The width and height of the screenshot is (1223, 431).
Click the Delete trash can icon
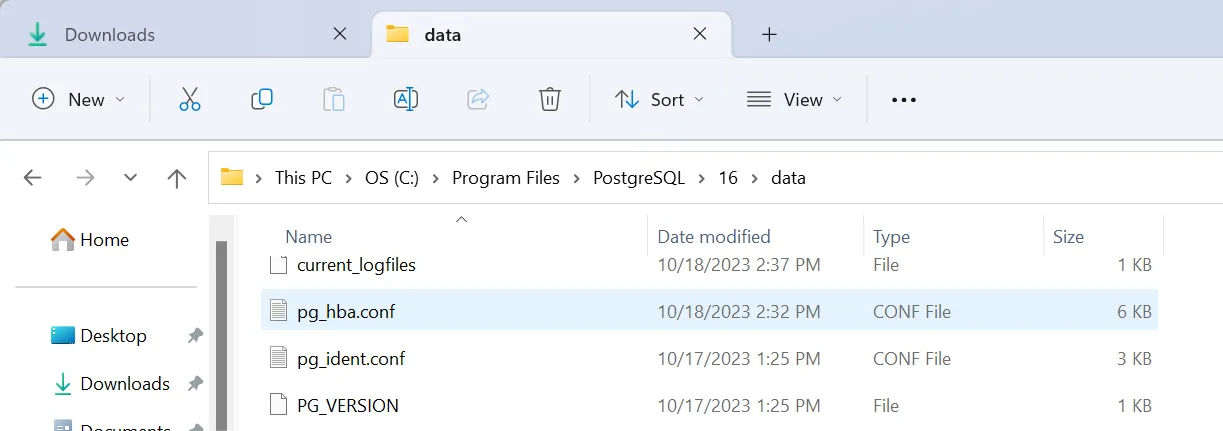(549, 99)
